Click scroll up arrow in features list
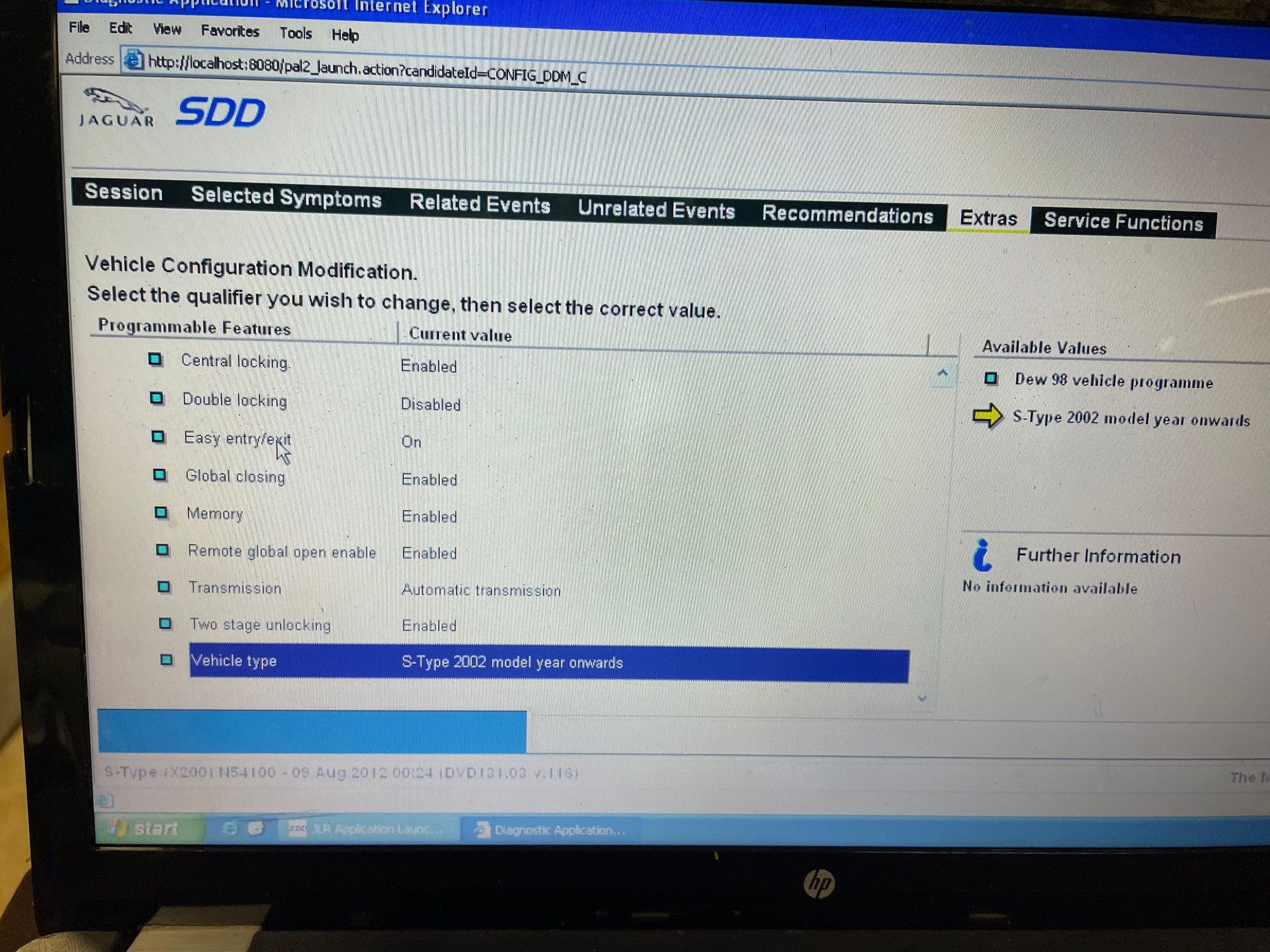Image resolution: width=1270 pixels, height=952 pixels. point(942,374)
